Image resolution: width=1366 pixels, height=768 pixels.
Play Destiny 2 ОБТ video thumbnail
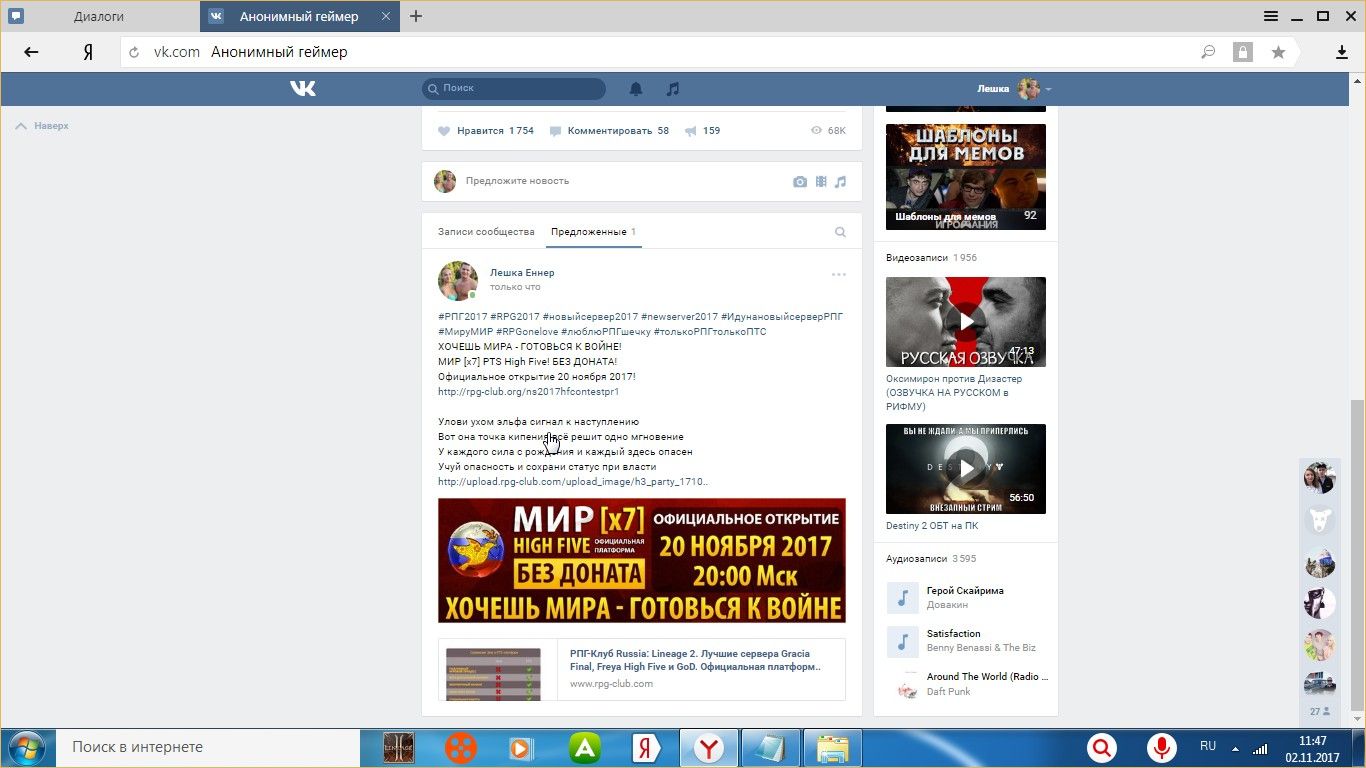coord(966,469)
